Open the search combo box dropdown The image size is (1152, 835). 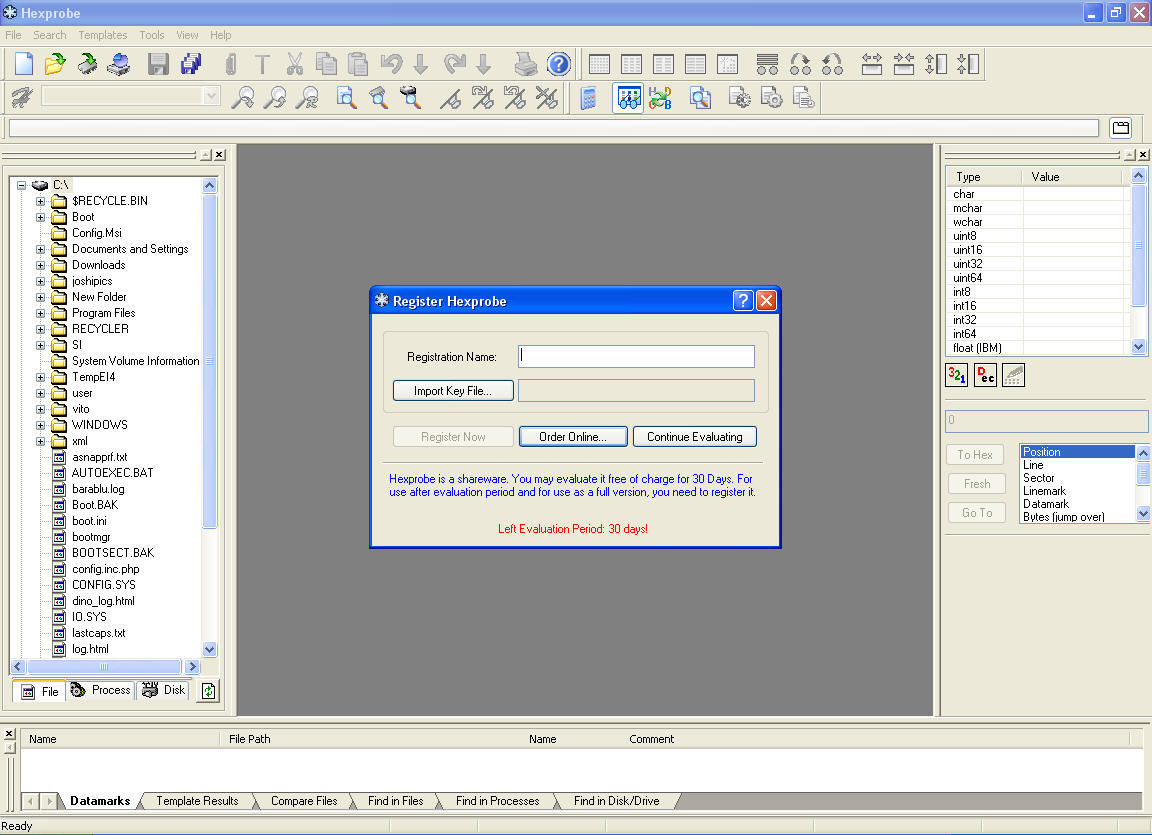pos(211,96)
